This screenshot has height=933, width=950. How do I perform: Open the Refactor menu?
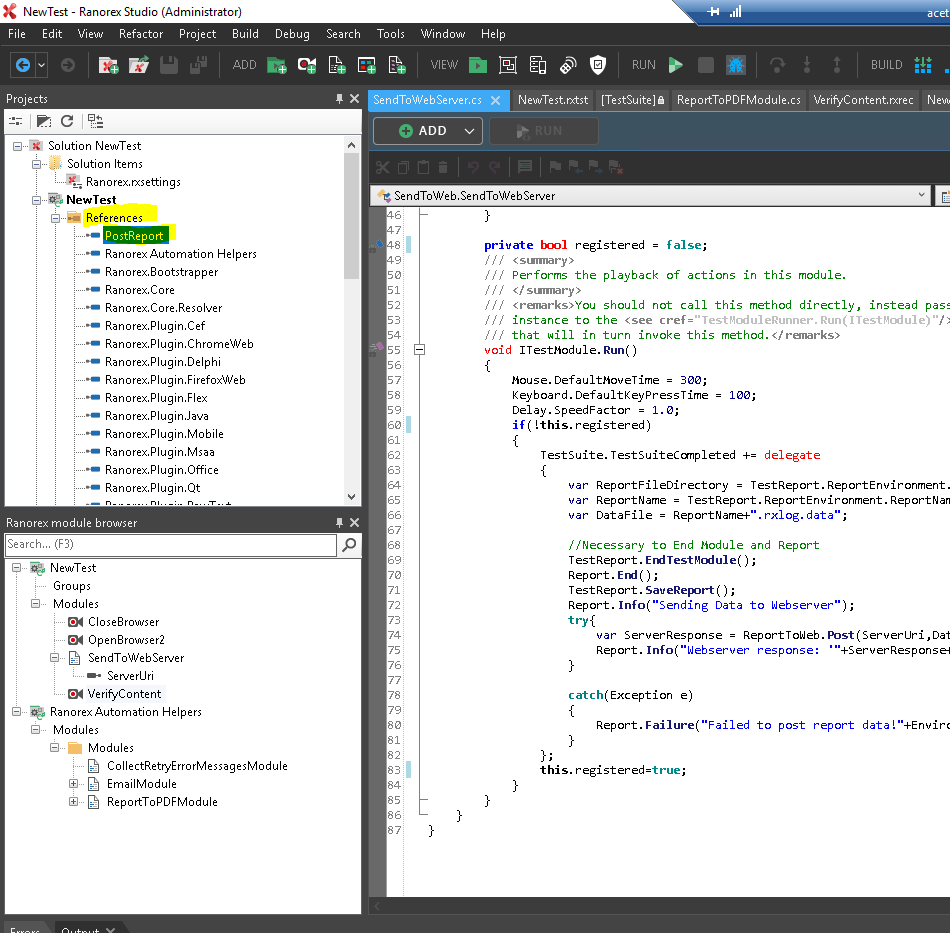click(141, 33)
